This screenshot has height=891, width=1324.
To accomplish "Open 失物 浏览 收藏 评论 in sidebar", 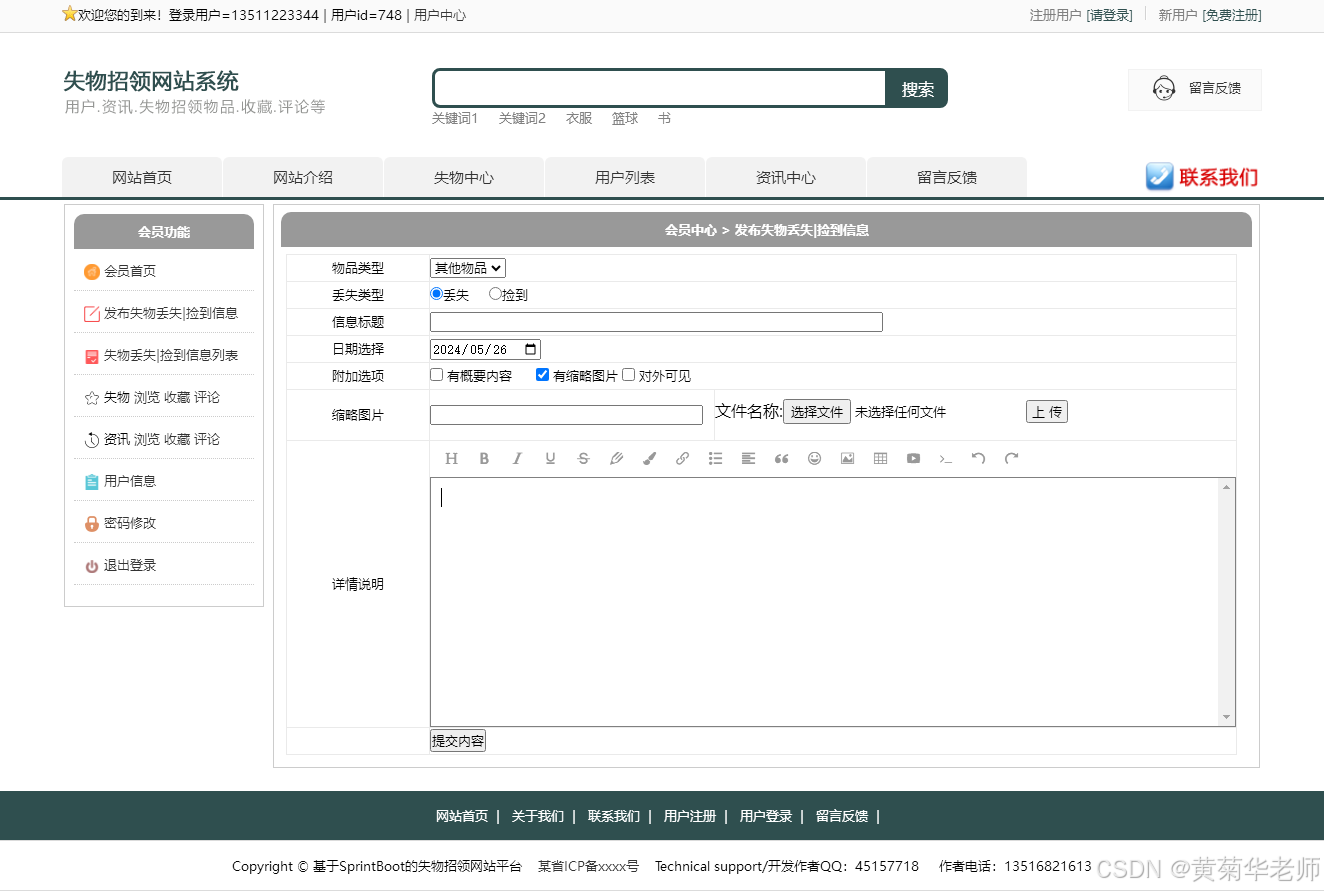I will click(162, 397).
